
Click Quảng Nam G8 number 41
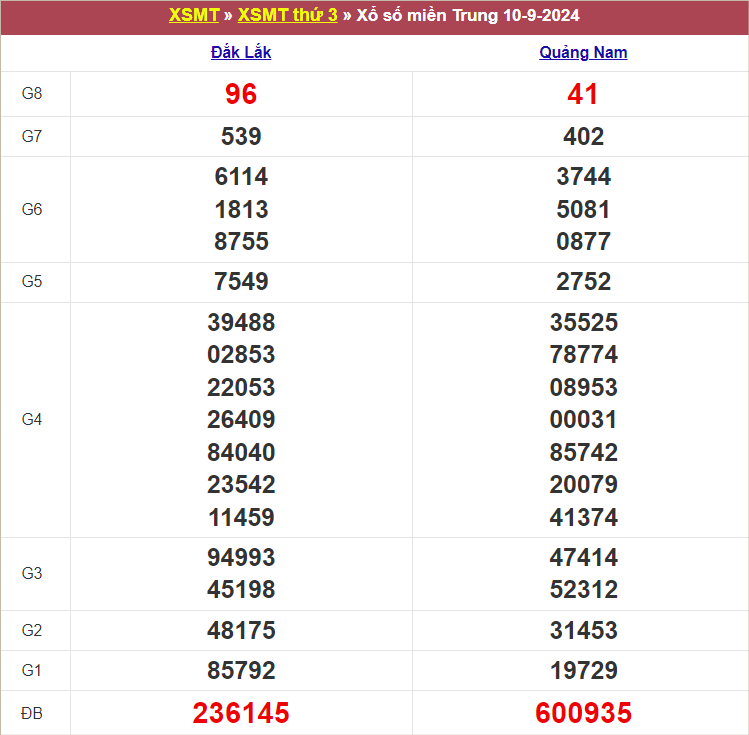pos(583,94)
